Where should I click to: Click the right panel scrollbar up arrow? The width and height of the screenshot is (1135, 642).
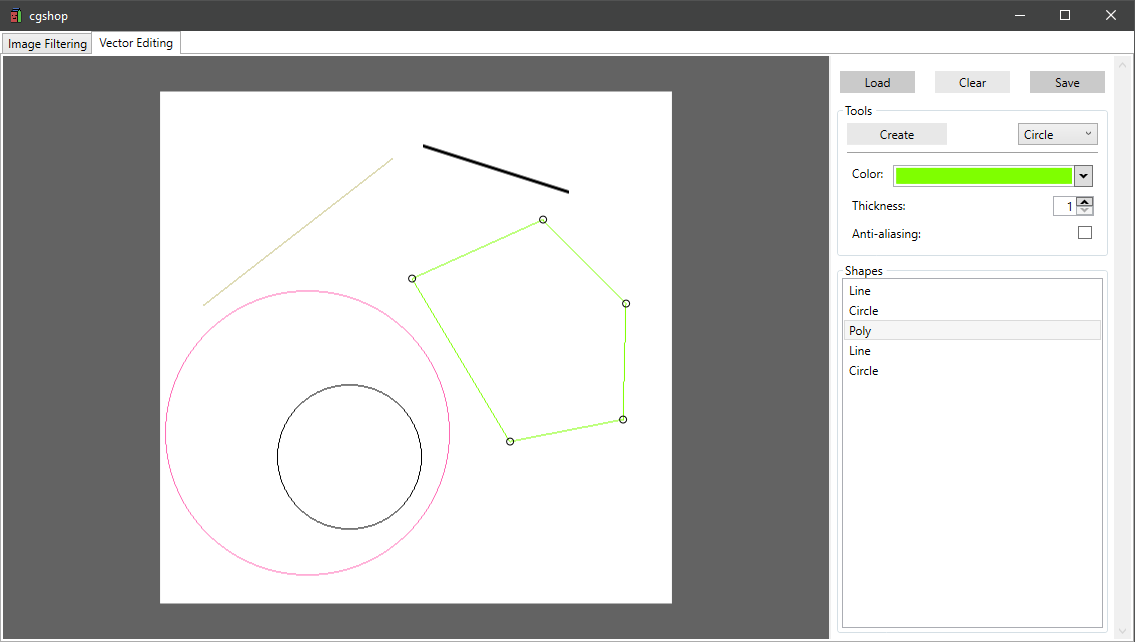pos(1123,65)
